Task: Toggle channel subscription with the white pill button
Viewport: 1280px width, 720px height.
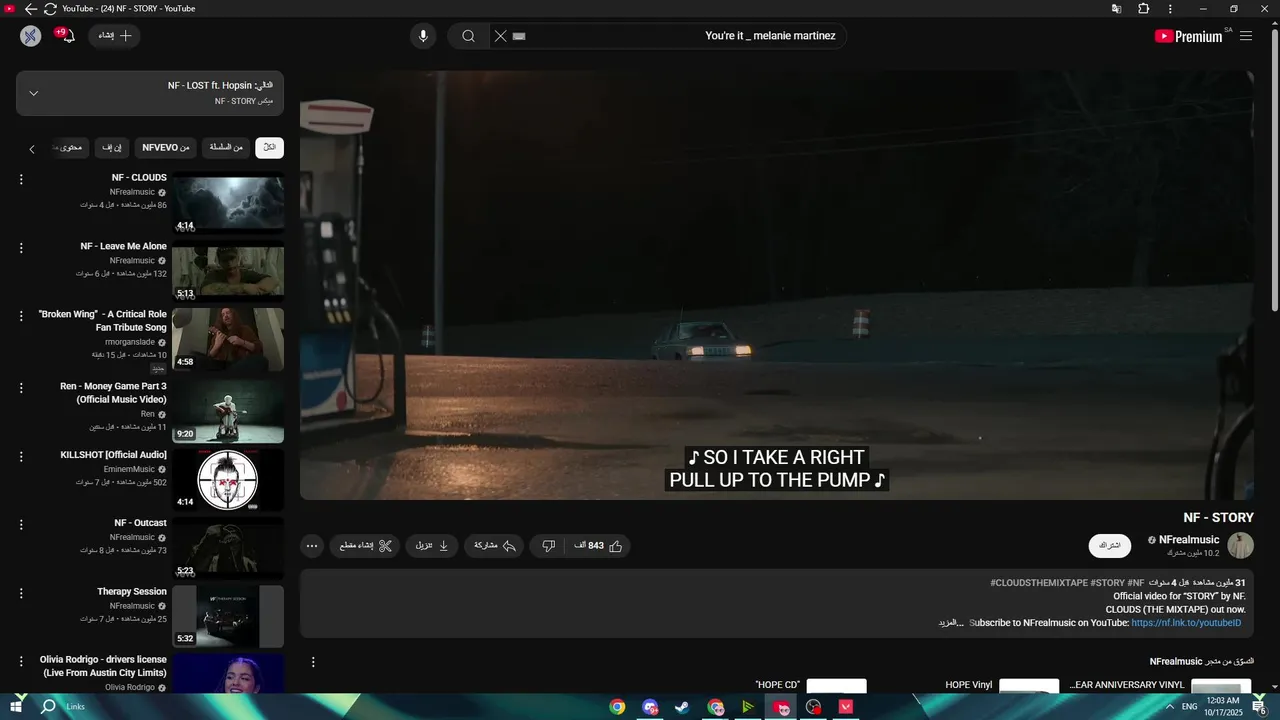Action: point(1110,546)
